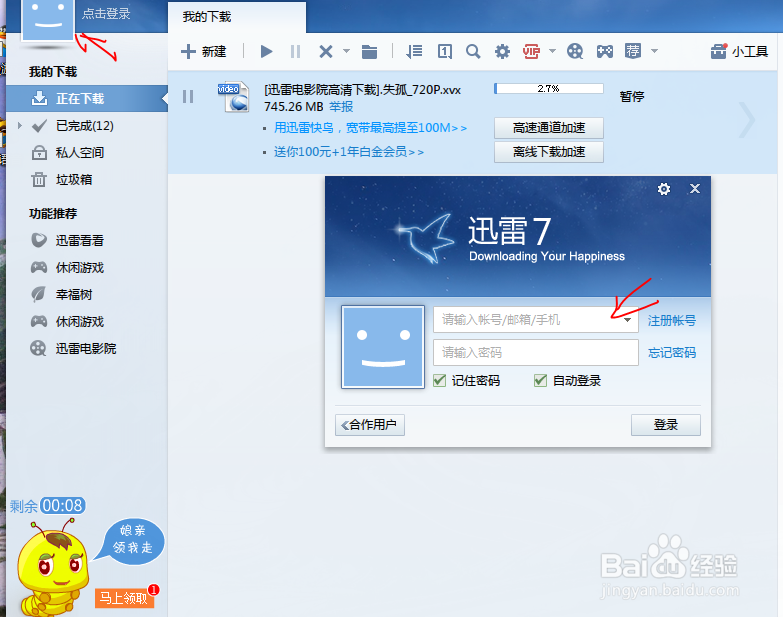Open the film reel cinema icon in toolbar

click(575, 51)
